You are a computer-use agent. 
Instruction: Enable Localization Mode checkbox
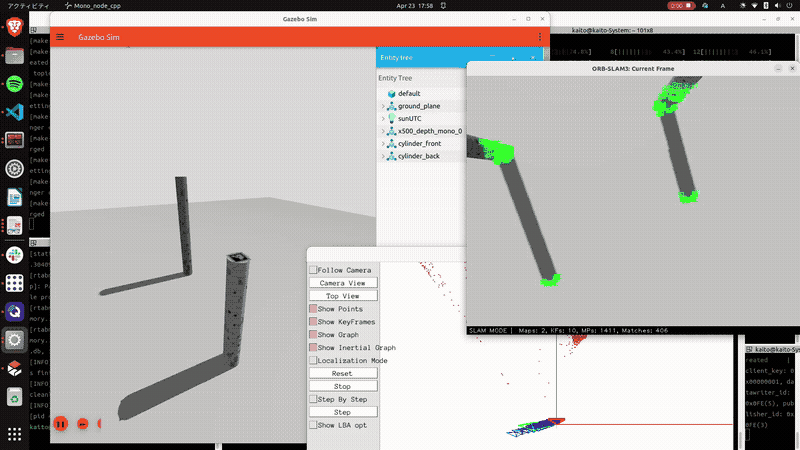313,360
